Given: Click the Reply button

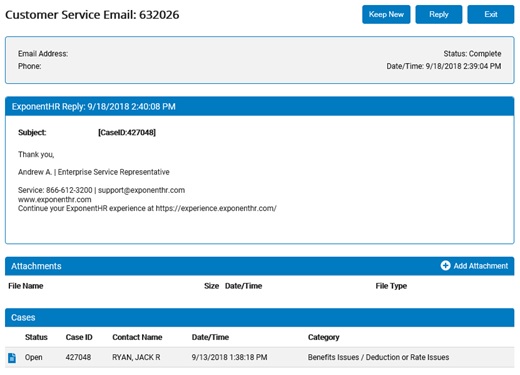Looking at the screenshot, I should click(x=439, y=14).
